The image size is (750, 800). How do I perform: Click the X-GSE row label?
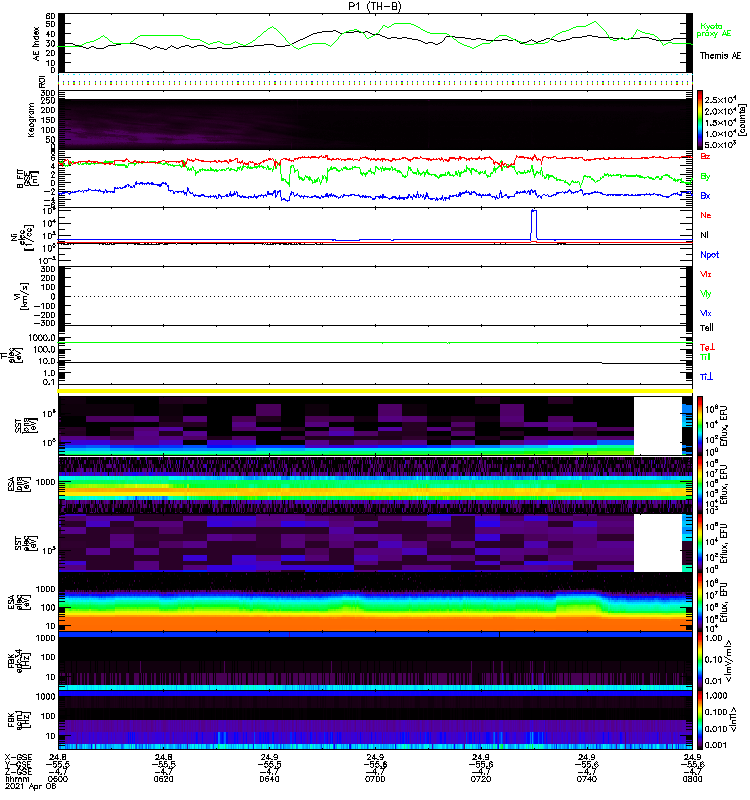(x=18, y=758)
